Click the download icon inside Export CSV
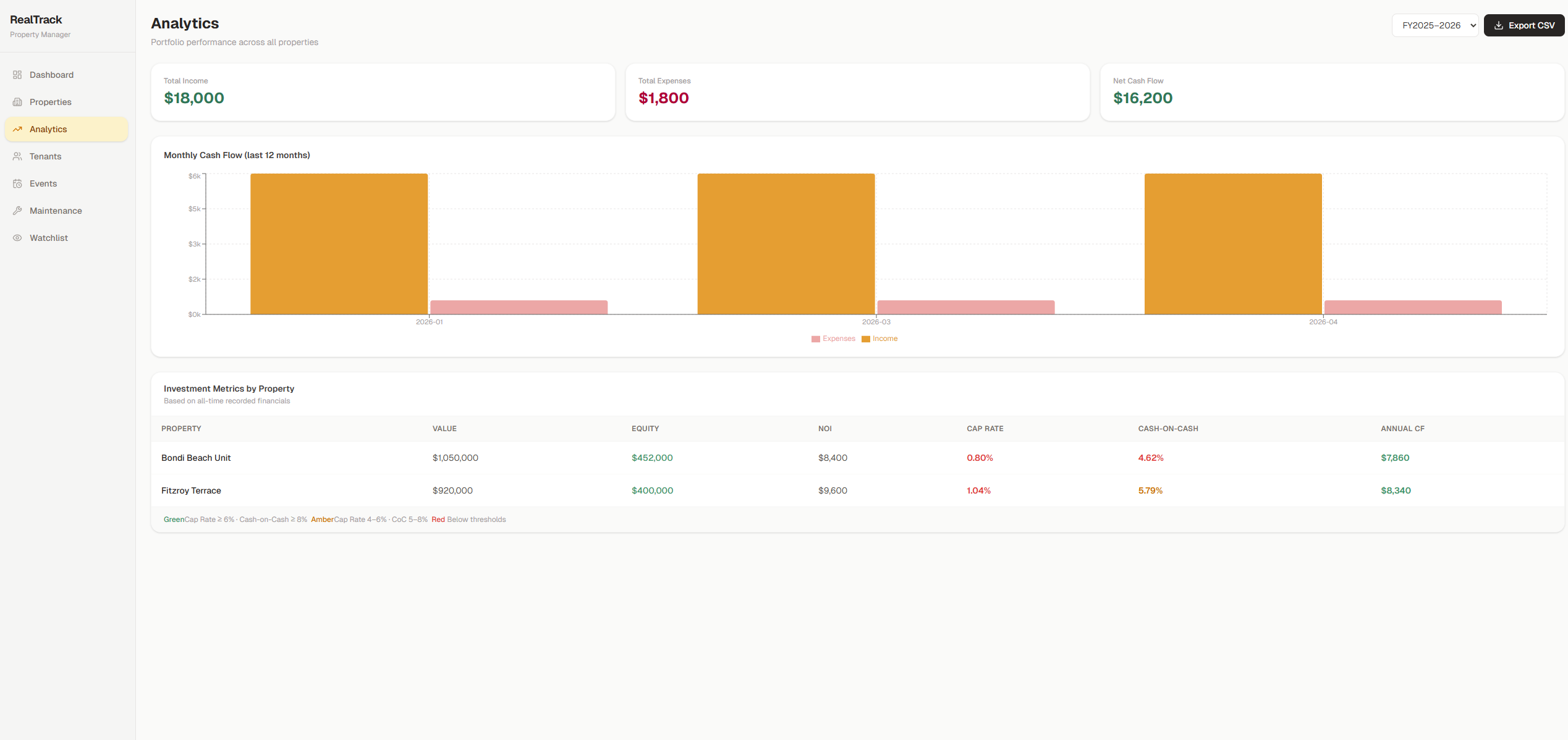Screen dimensions: 1568x740 point(1498,25)
